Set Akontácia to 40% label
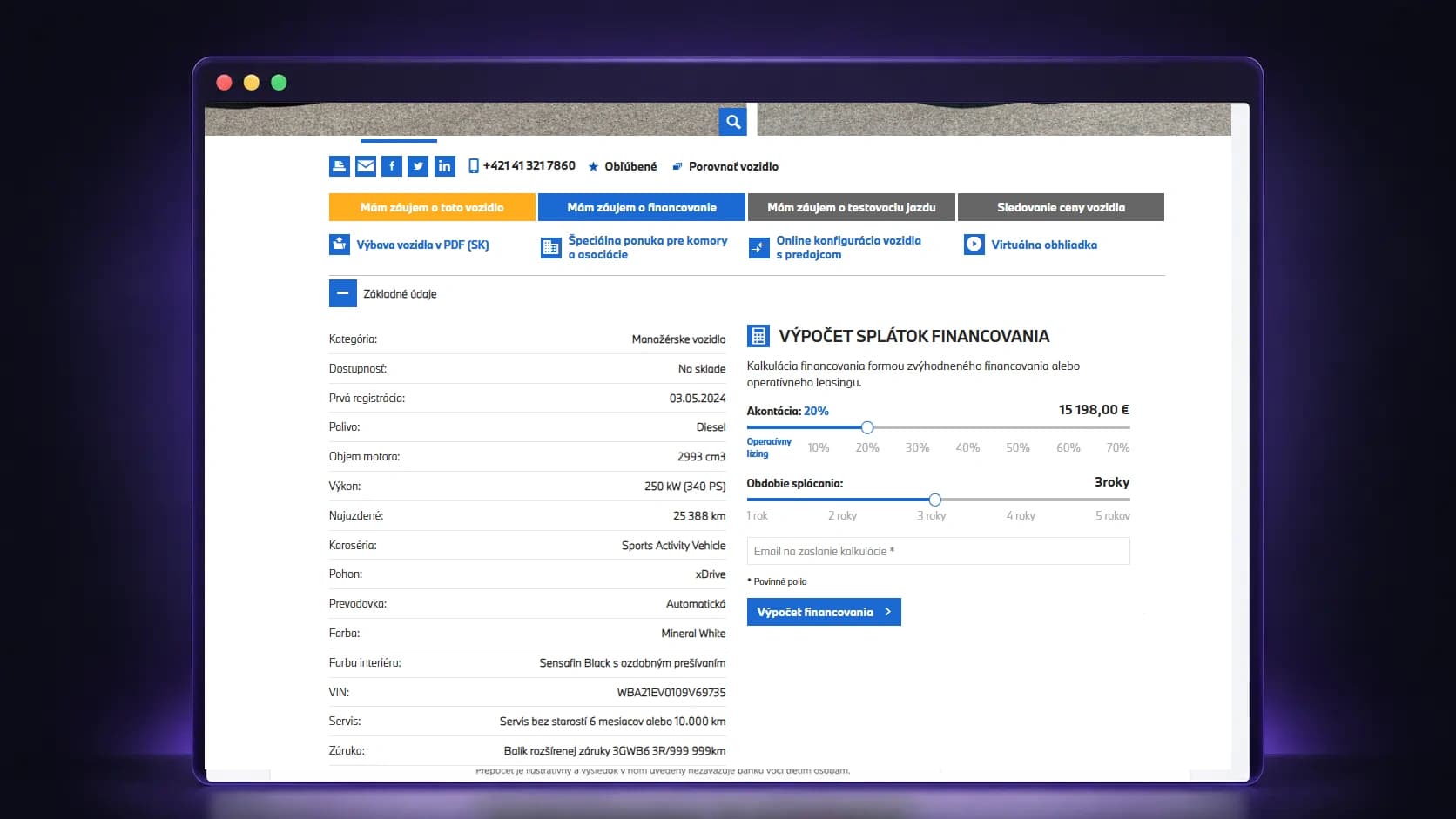This screenshot has height=819, width=1456. [967, 447]
